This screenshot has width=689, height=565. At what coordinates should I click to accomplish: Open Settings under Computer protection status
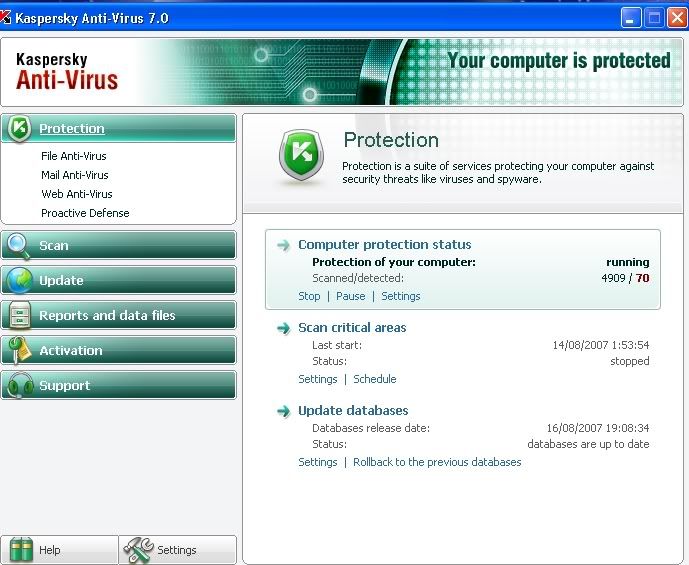[x=401, y=296]
